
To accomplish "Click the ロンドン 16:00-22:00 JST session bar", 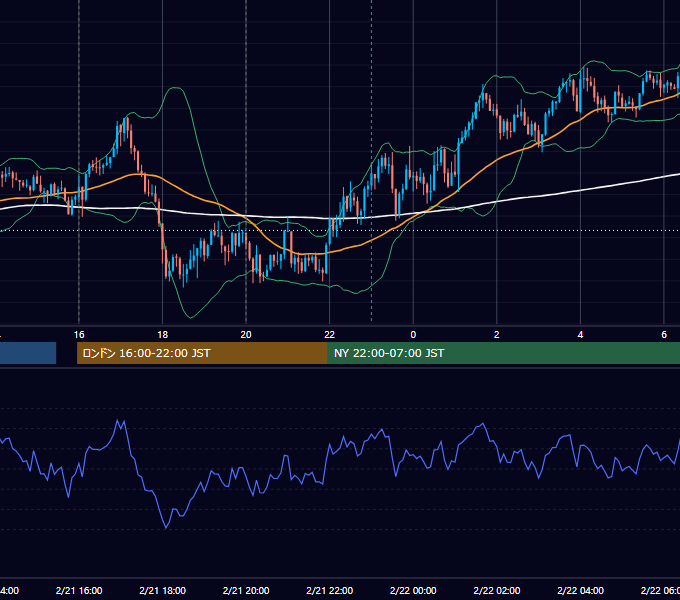I will pyautogui.click(x=202, y=353).
